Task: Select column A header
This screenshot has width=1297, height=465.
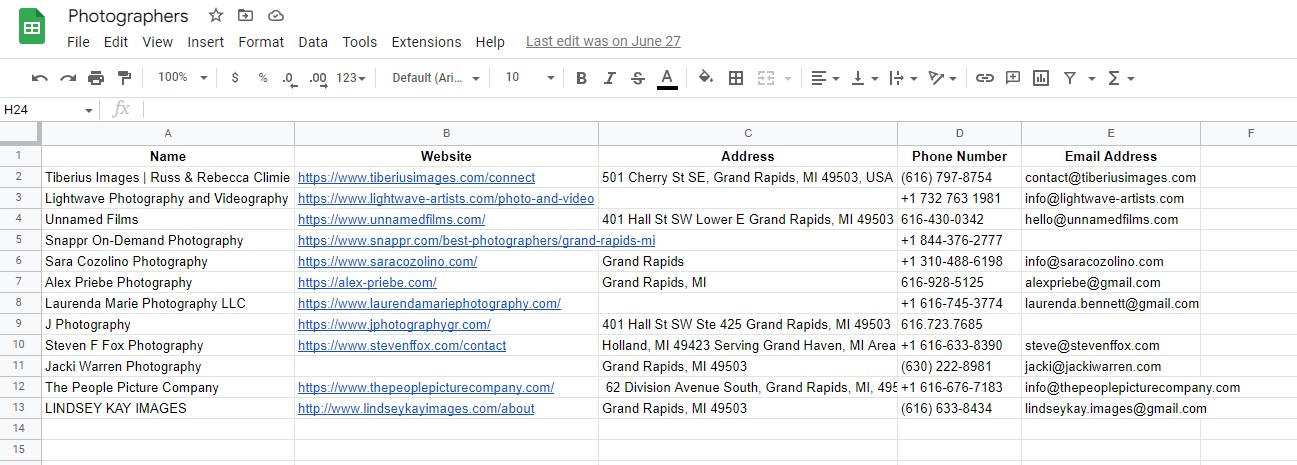Action: [168, 133]
